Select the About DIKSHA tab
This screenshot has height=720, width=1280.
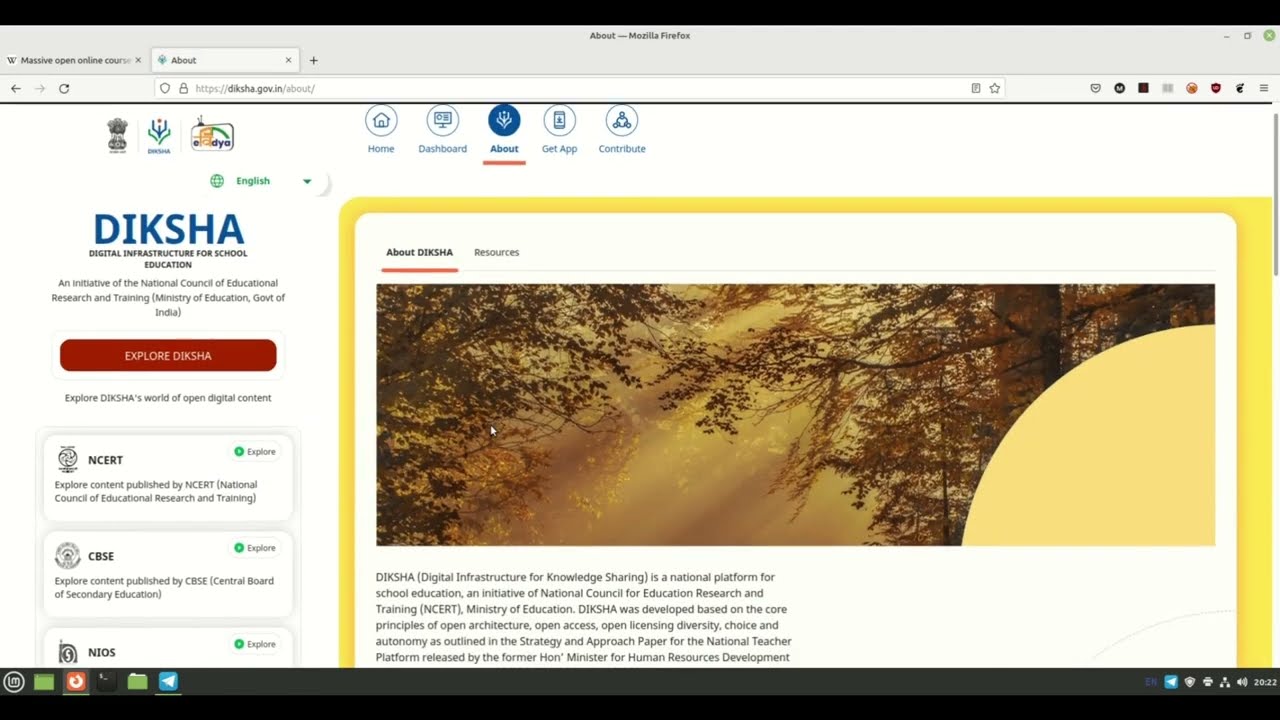pos(419,253)
